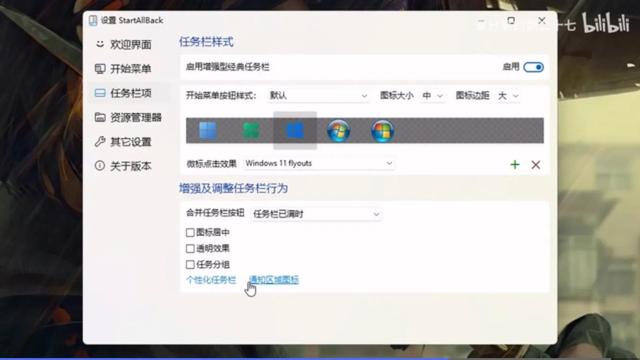Open 开始菜单按钮样式 dropdown showing 默认
Viewport: 640px width, 360px height.
point(318,96)
